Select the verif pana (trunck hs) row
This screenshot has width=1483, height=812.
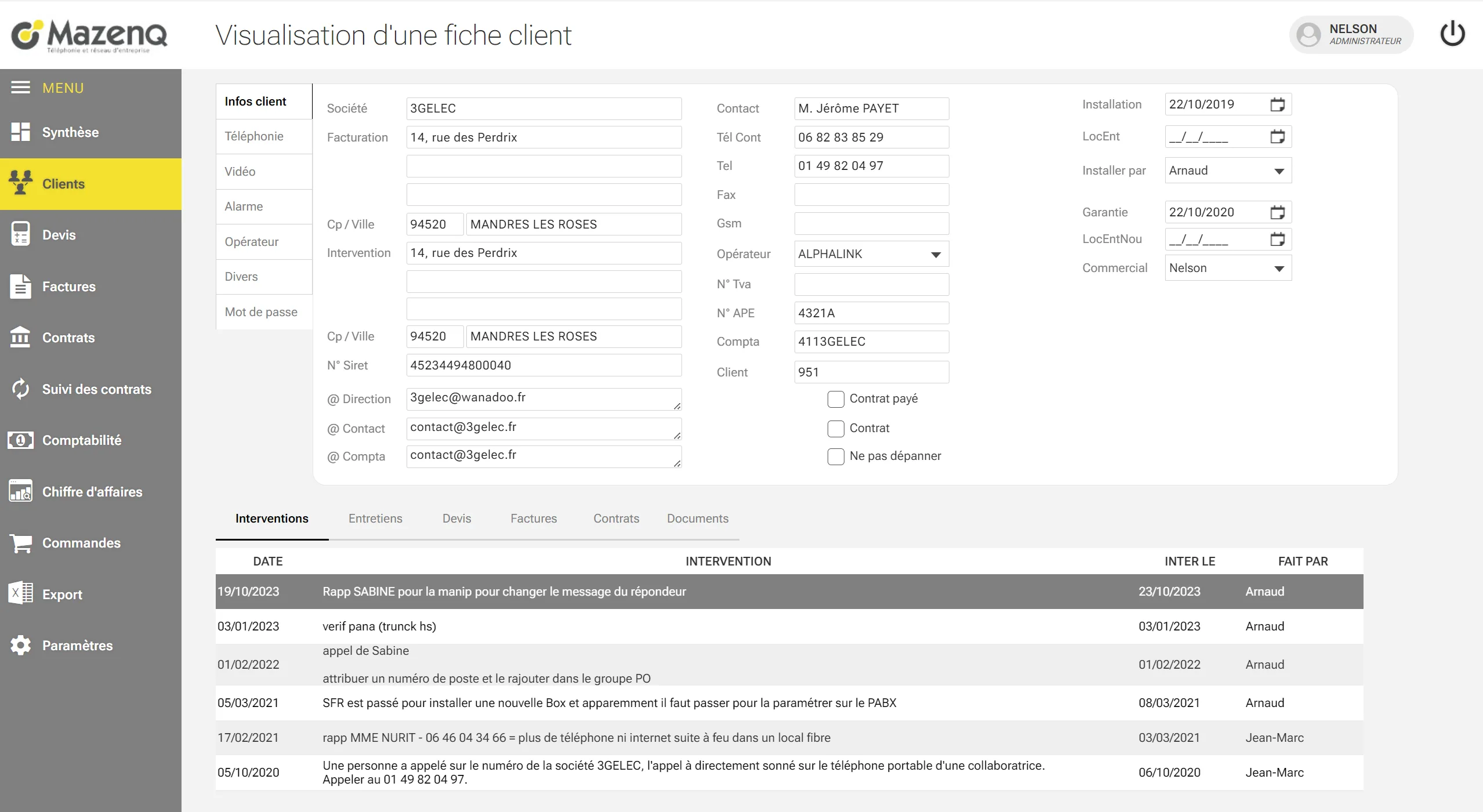789,626
